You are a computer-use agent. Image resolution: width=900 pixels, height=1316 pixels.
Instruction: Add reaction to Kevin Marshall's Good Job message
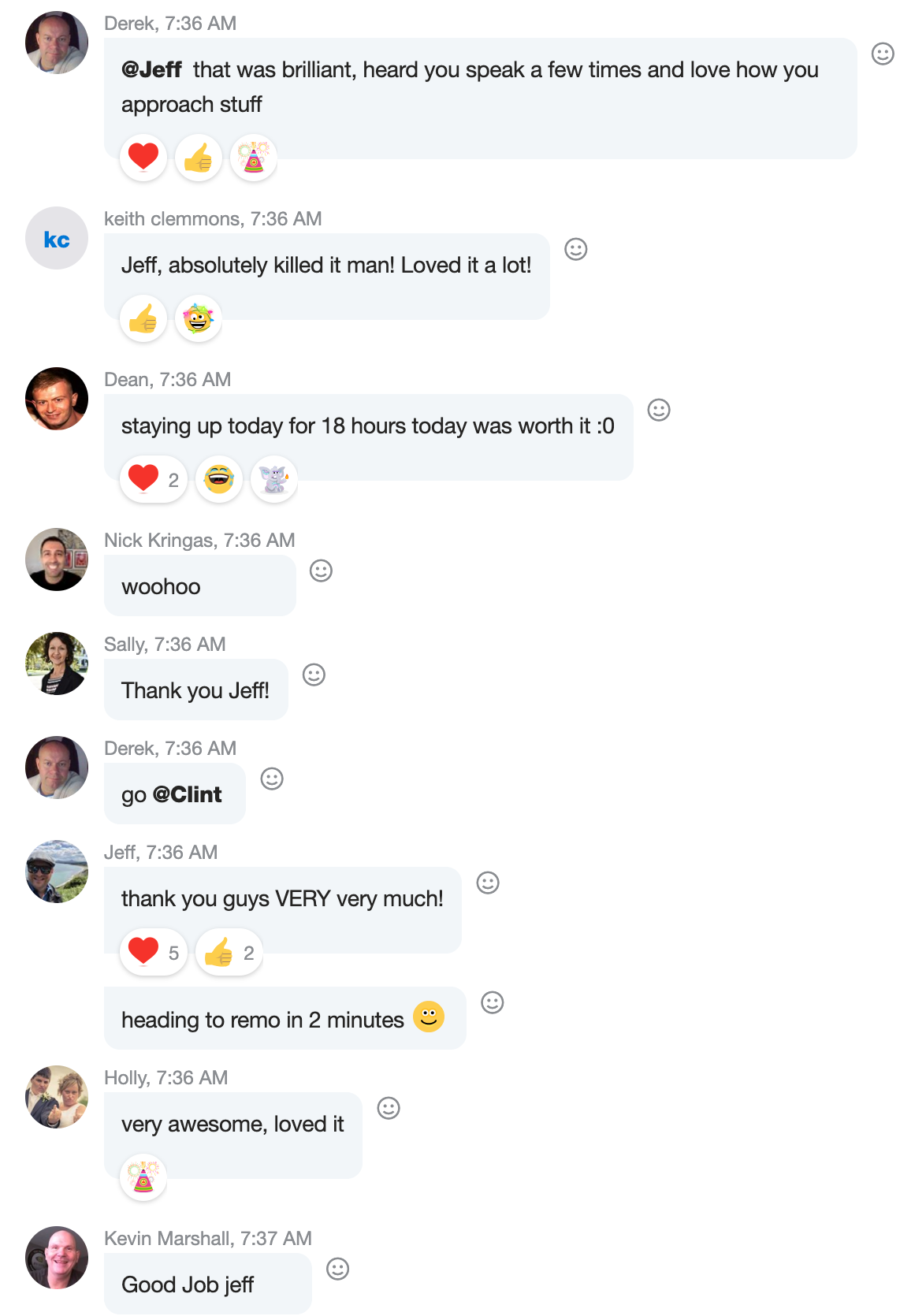(x=338, y=1269)
